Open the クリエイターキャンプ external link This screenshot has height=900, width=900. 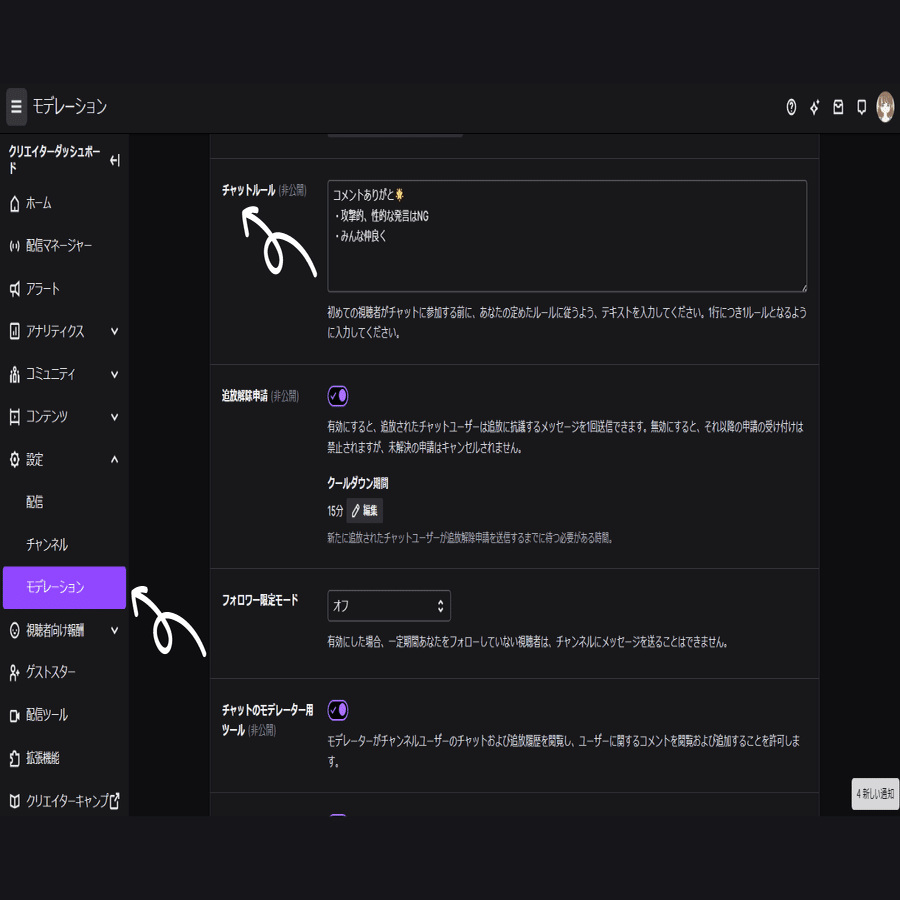coord(65,800)
